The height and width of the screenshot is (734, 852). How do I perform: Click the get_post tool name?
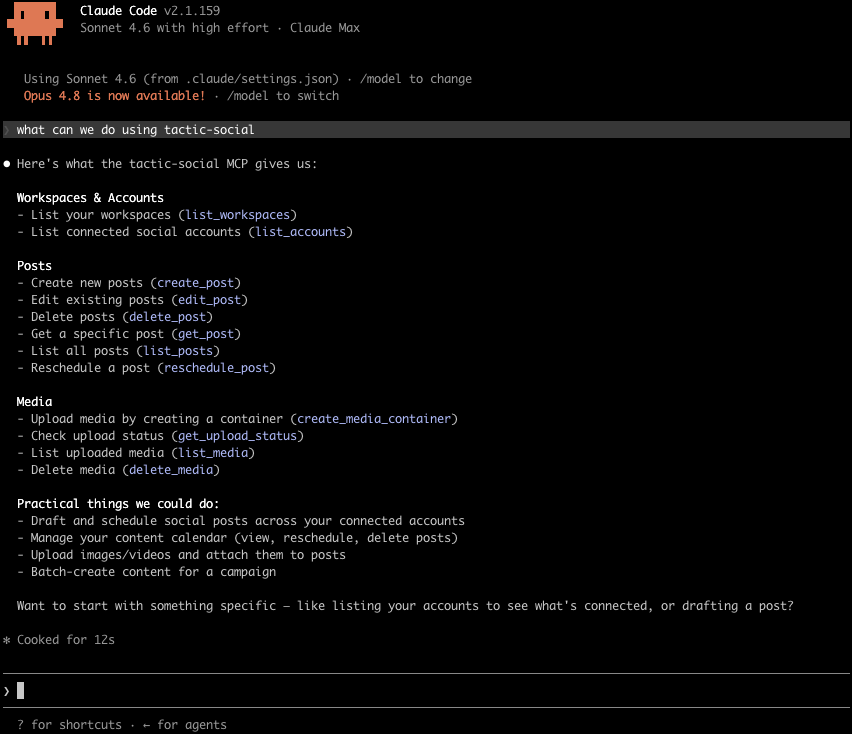point(206,334)
